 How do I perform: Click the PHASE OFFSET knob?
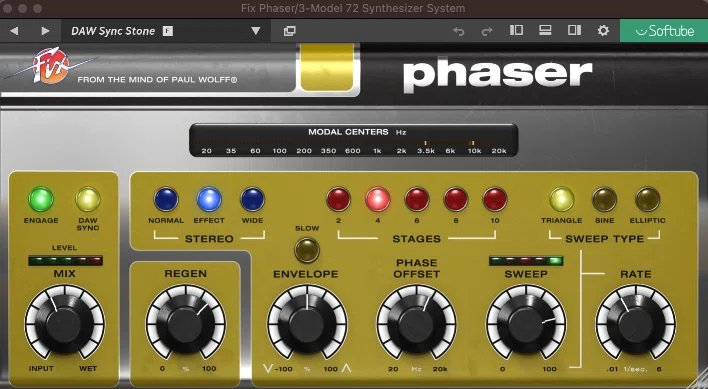(x=416, y=324)
